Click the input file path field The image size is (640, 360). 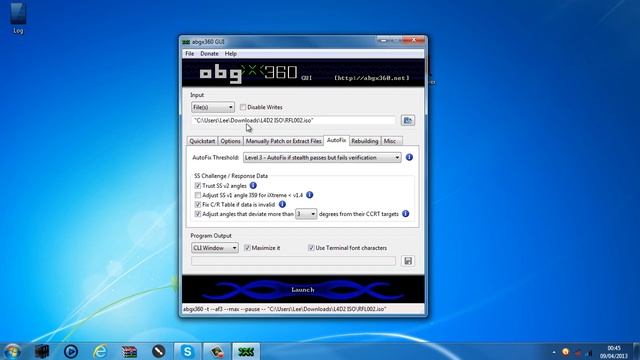coord(293,120)
